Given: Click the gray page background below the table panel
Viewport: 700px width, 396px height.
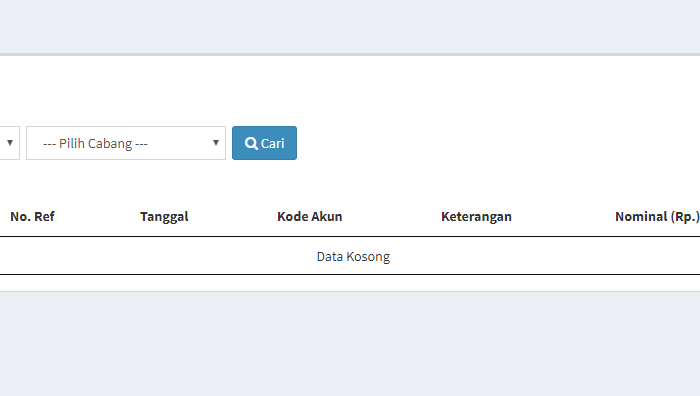Looking at the screenshot, I should pyautogui.click(x=350, y=344).
